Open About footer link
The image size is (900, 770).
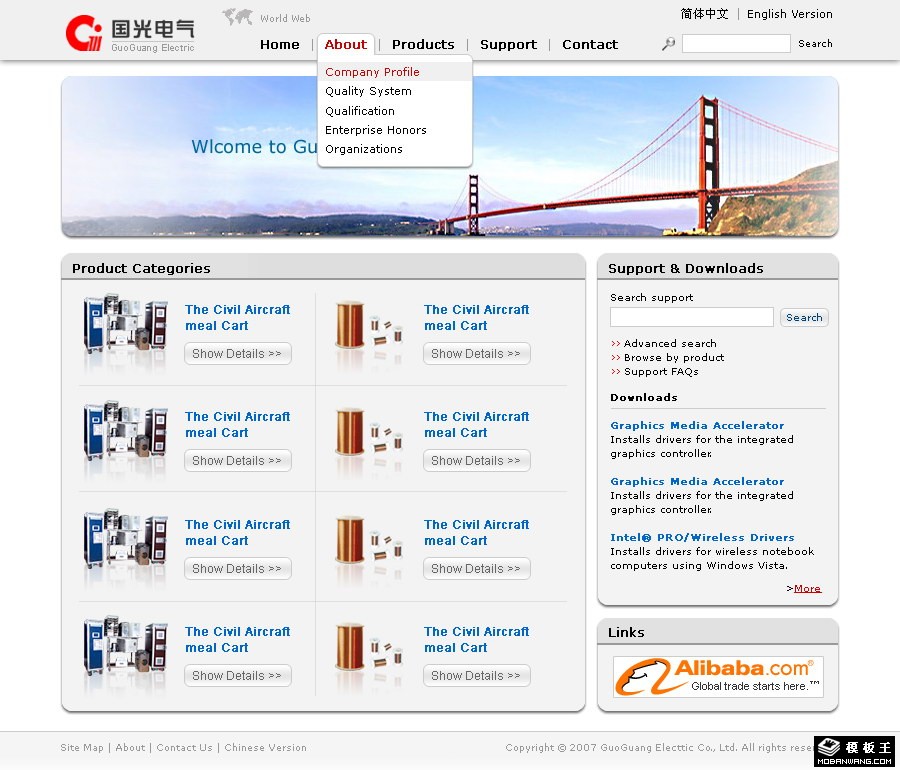(x=130, y=748)
